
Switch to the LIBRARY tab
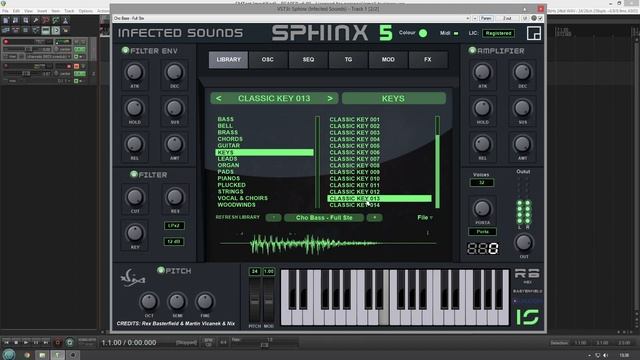pyautogui.click(x=228, y=60)
